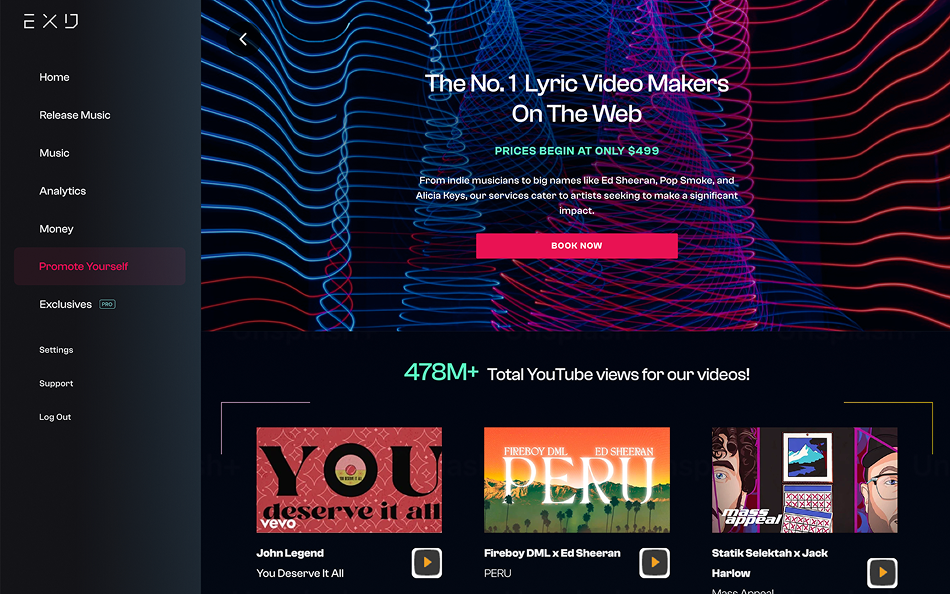This screenshot has width=950, height=594.
Task: Click Log Out in the sidebar
Action: click(x=55, y=417)
